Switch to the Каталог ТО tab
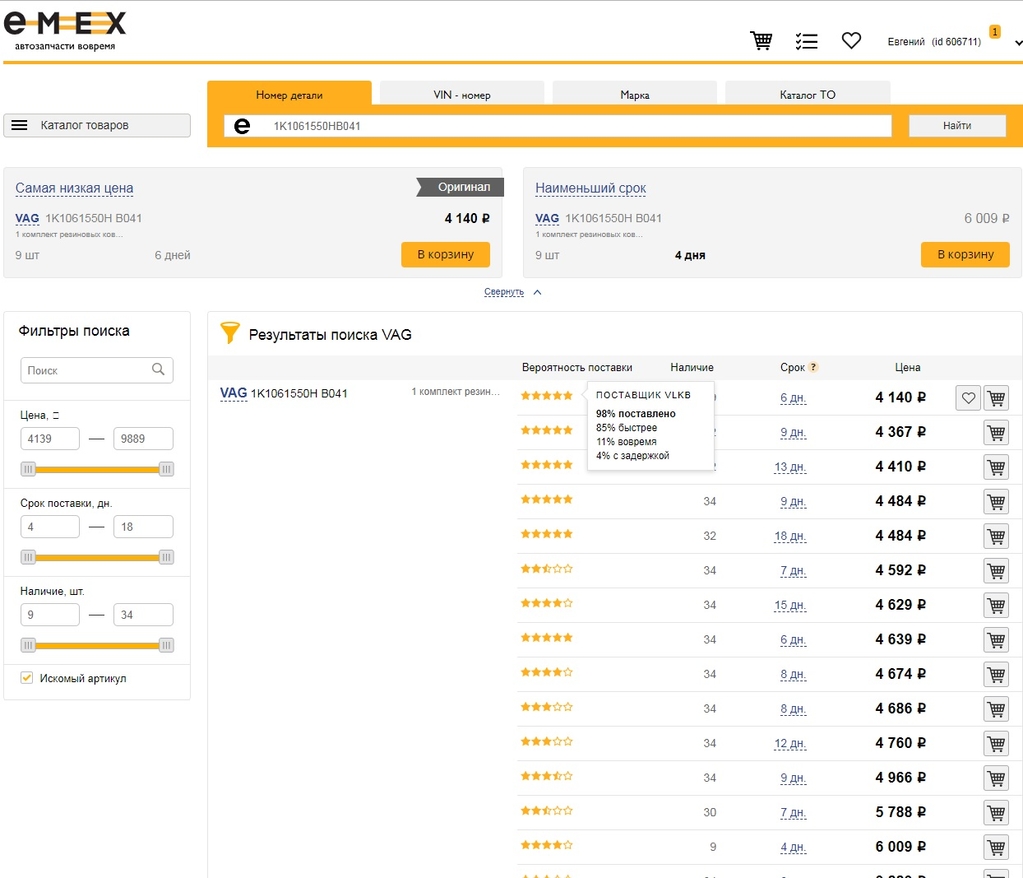The width and height of the screenshot is (1023, 878). (807, 95)
